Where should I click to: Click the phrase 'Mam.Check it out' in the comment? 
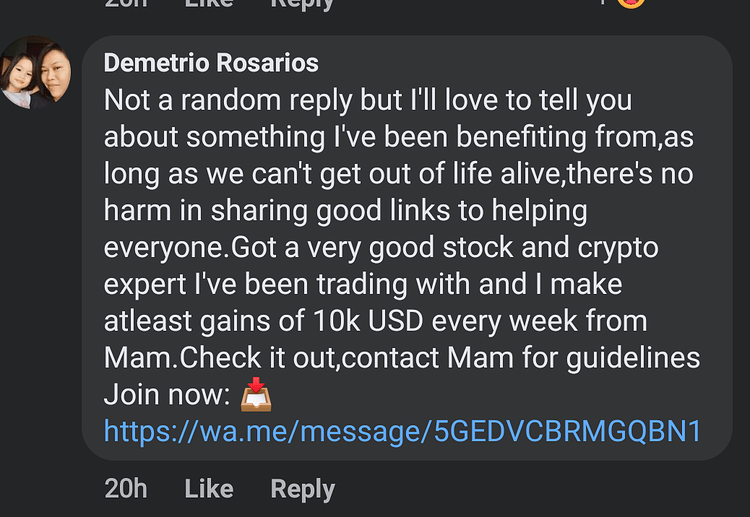[x=221, y=357]
